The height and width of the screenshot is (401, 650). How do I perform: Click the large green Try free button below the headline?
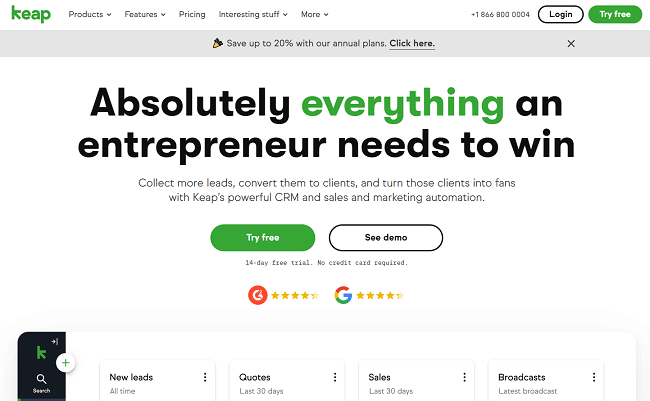tap(262, 237)
